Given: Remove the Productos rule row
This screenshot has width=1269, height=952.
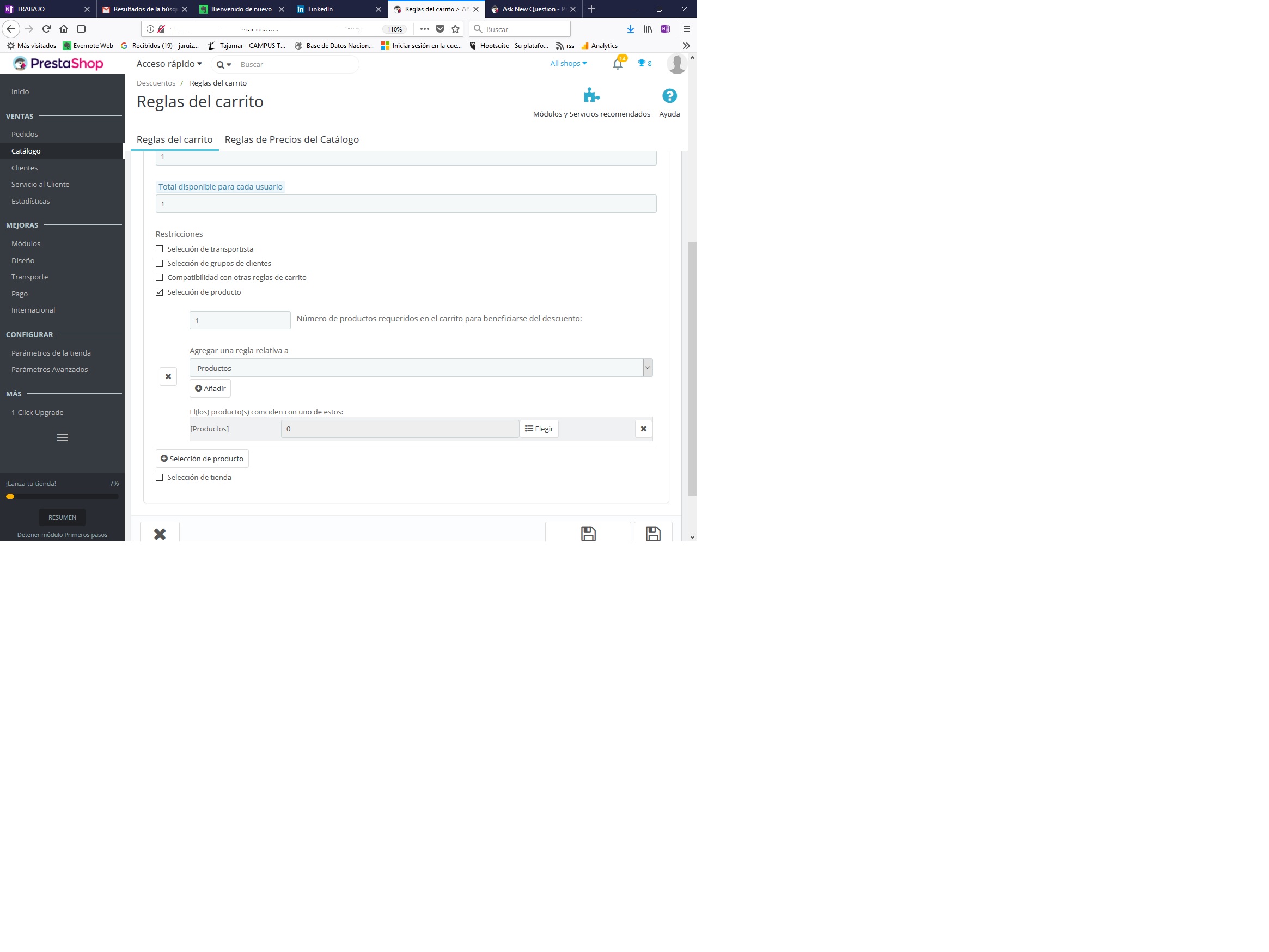Looking at the screenshot, I should point(643,429).
